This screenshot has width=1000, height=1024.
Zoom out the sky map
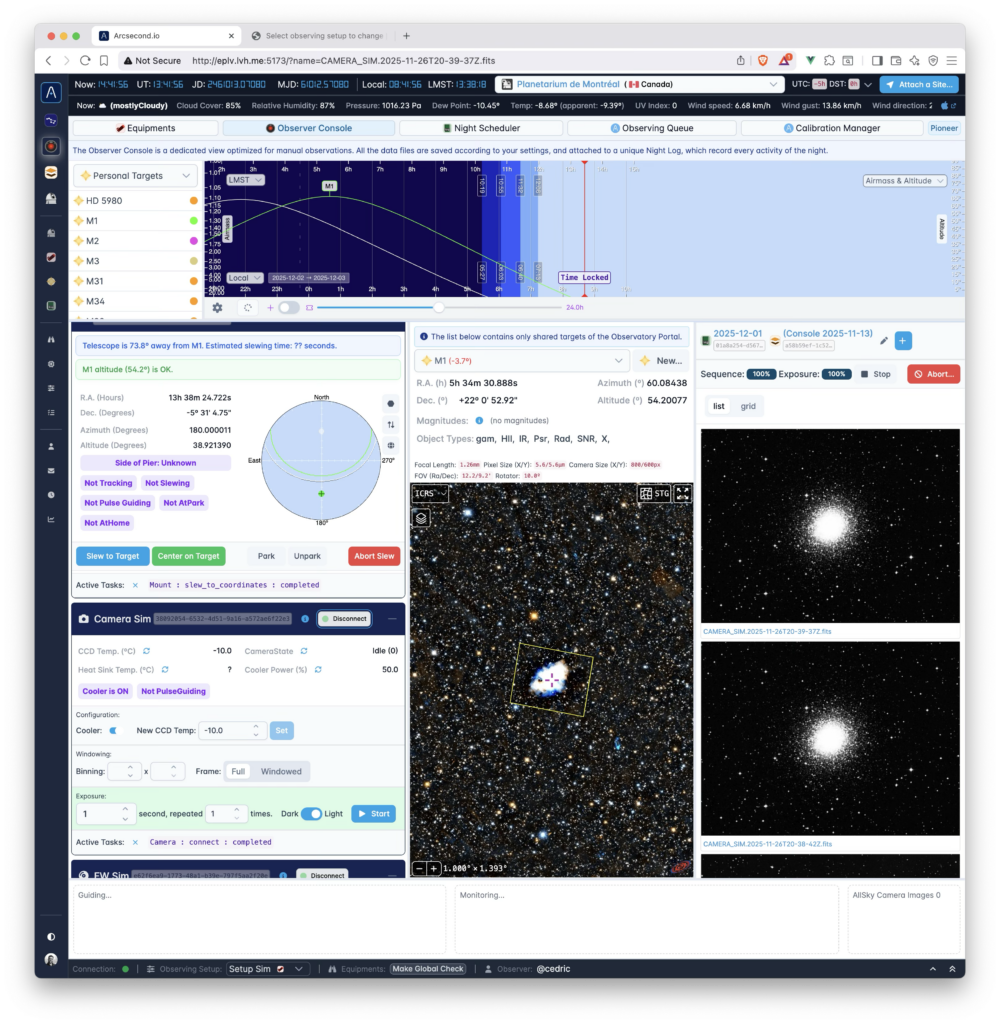point(420,869)
